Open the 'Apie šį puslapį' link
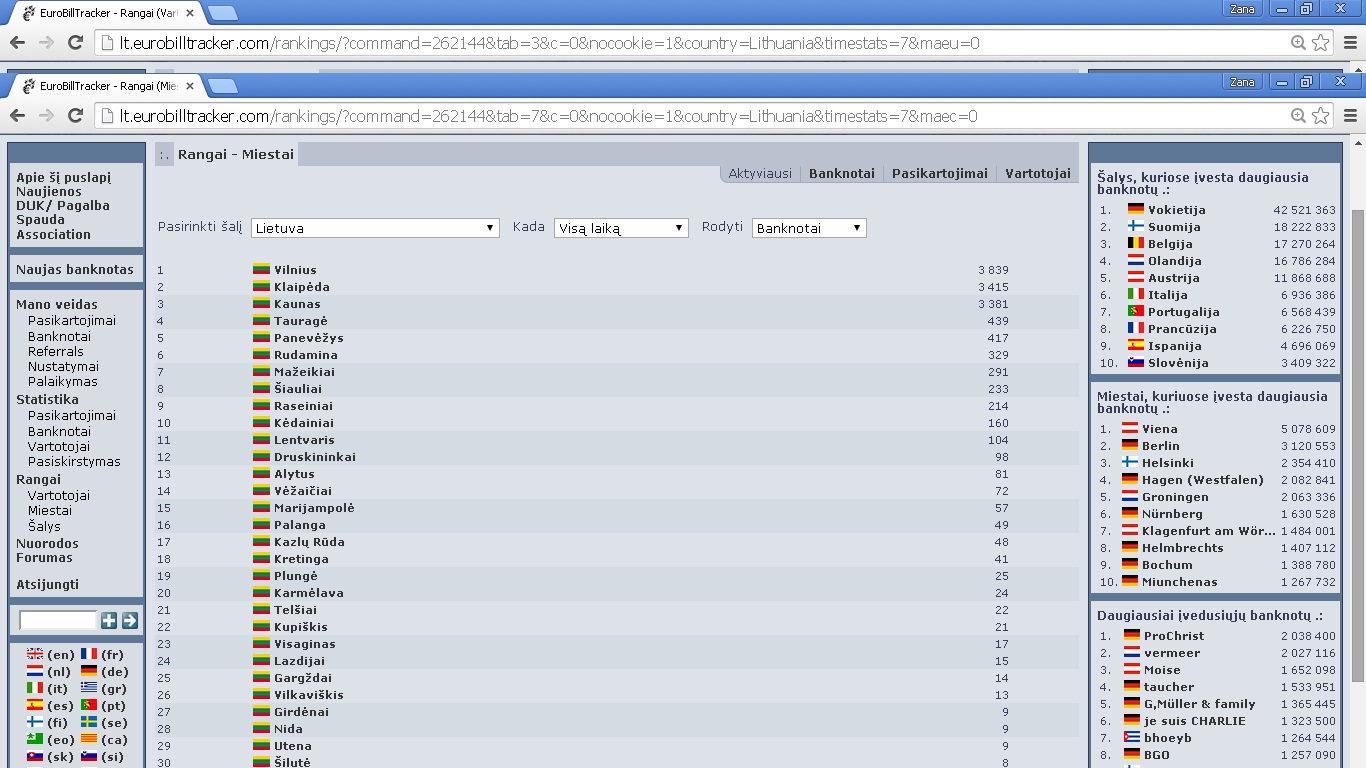The image size is (1366, 768). [x=63, y=177]
